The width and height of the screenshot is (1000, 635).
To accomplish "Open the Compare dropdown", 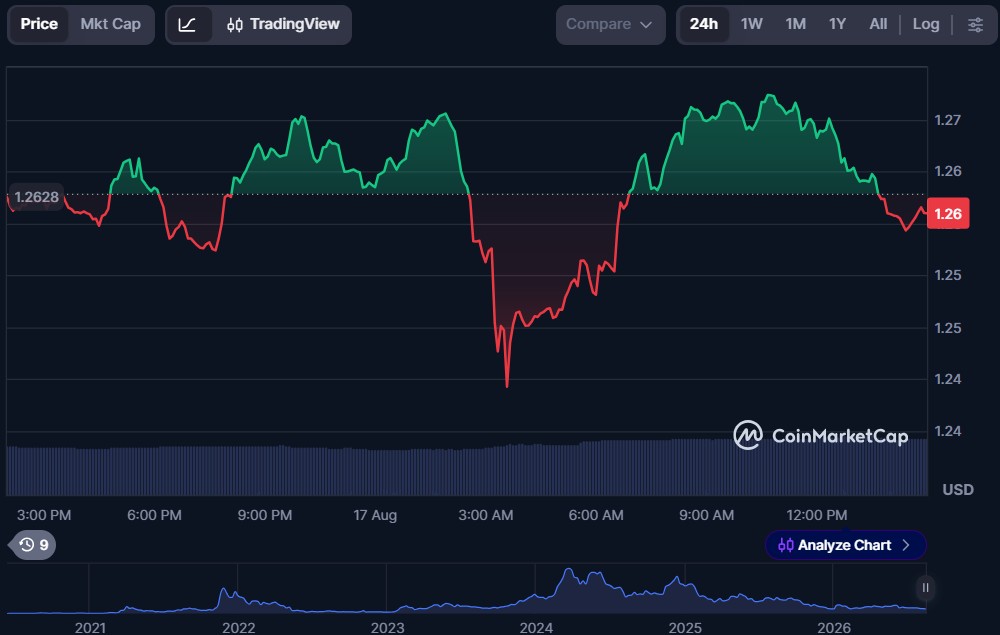I will [x=610, y=25].
